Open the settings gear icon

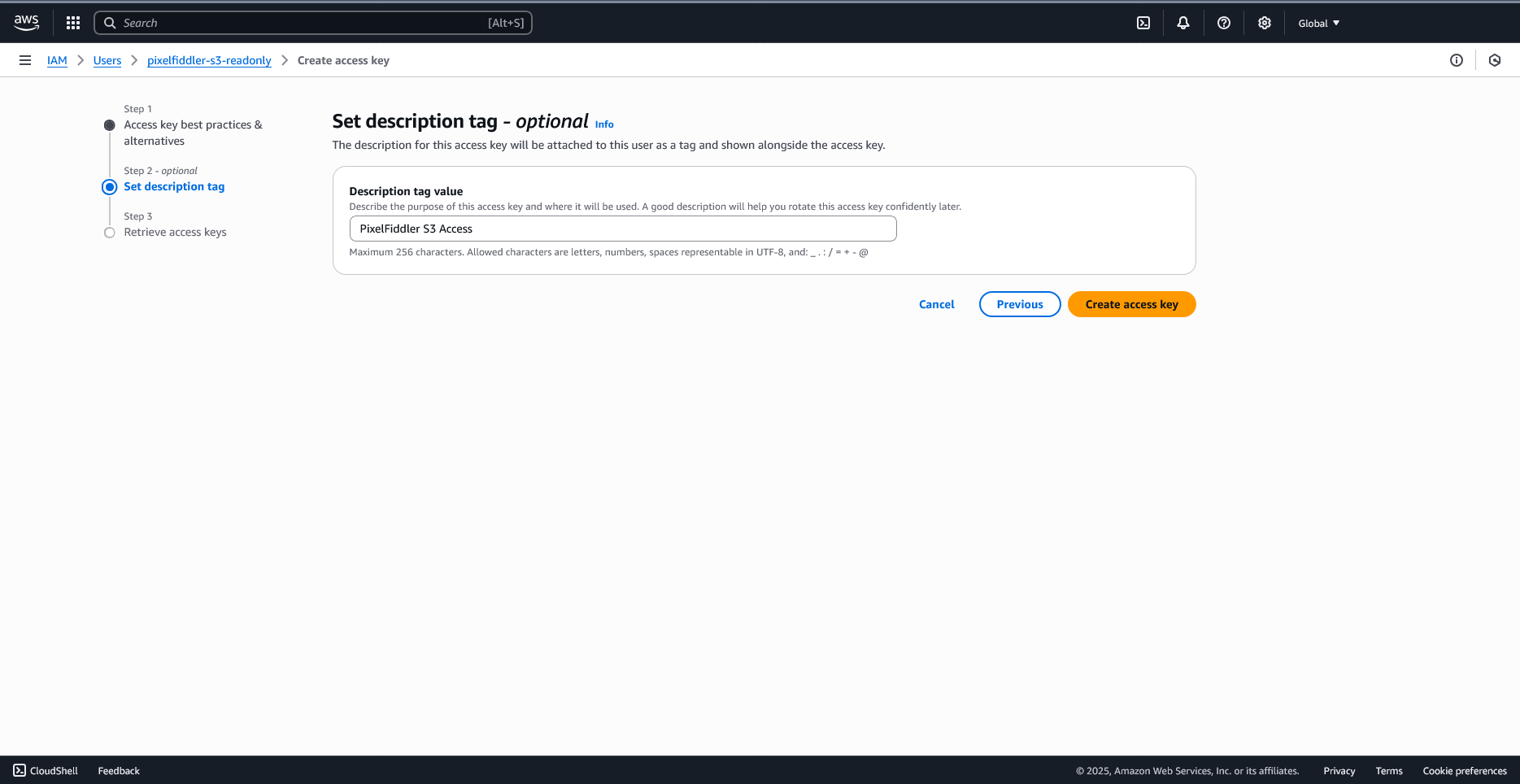(1265, 23)
